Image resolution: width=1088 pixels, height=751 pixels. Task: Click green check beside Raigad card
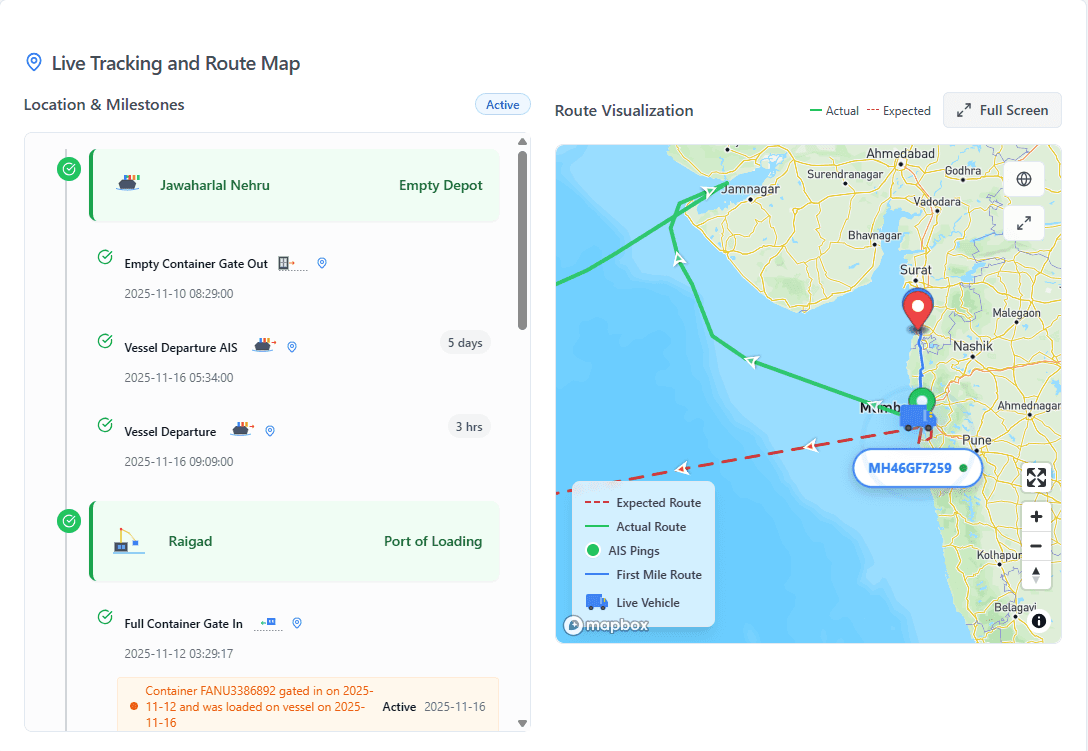pos(69,521)
